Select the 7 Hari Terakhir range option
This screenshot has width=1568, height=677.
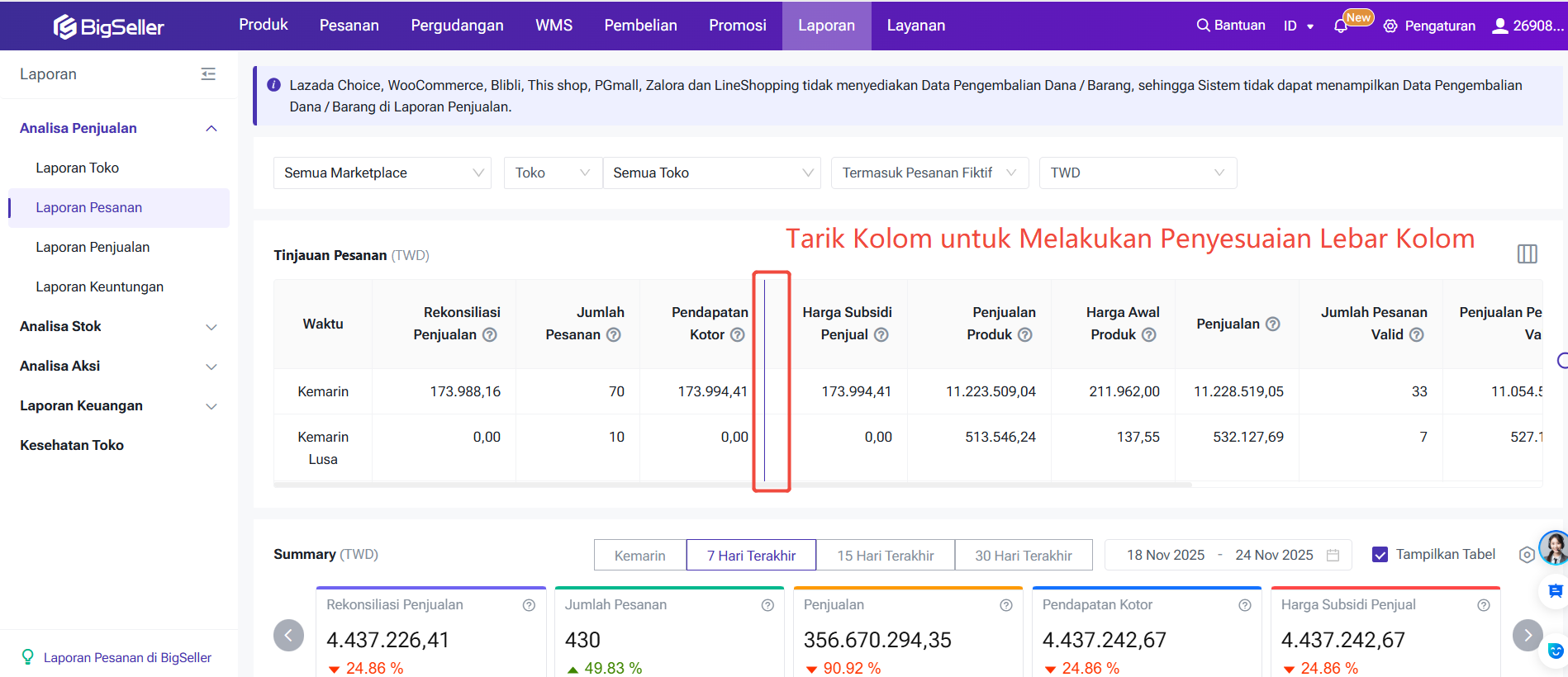751,556
